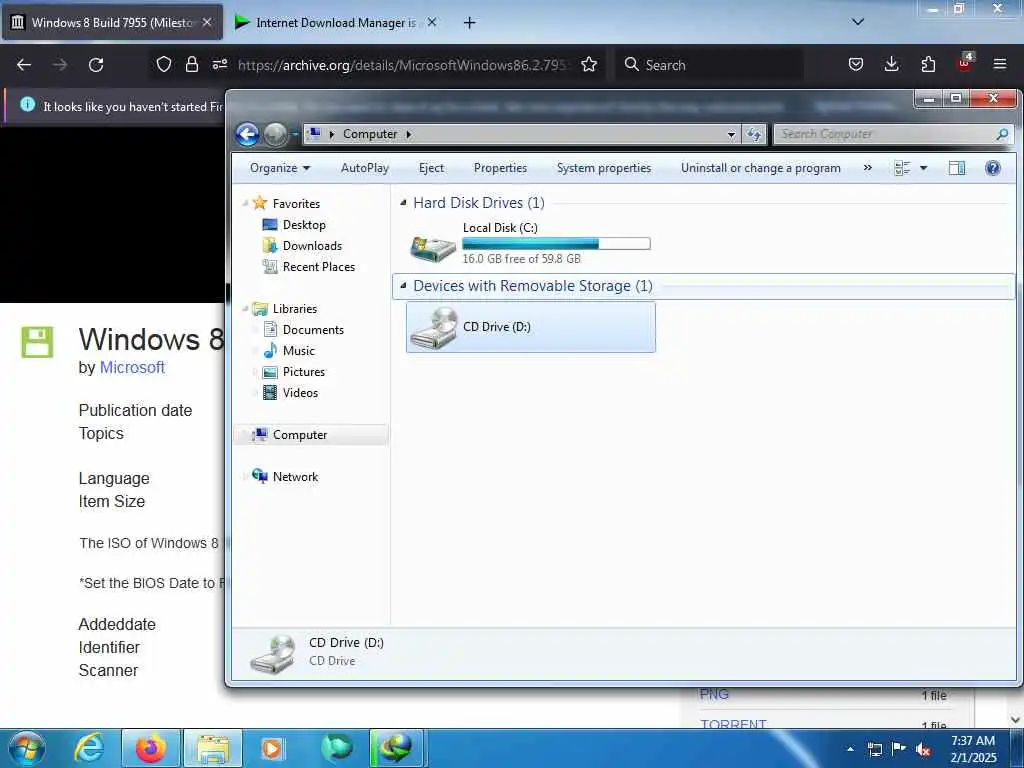1024x768 pixels.
Task: Click Firefox tracking protection shield icon
Action: [x=164, y=65]
